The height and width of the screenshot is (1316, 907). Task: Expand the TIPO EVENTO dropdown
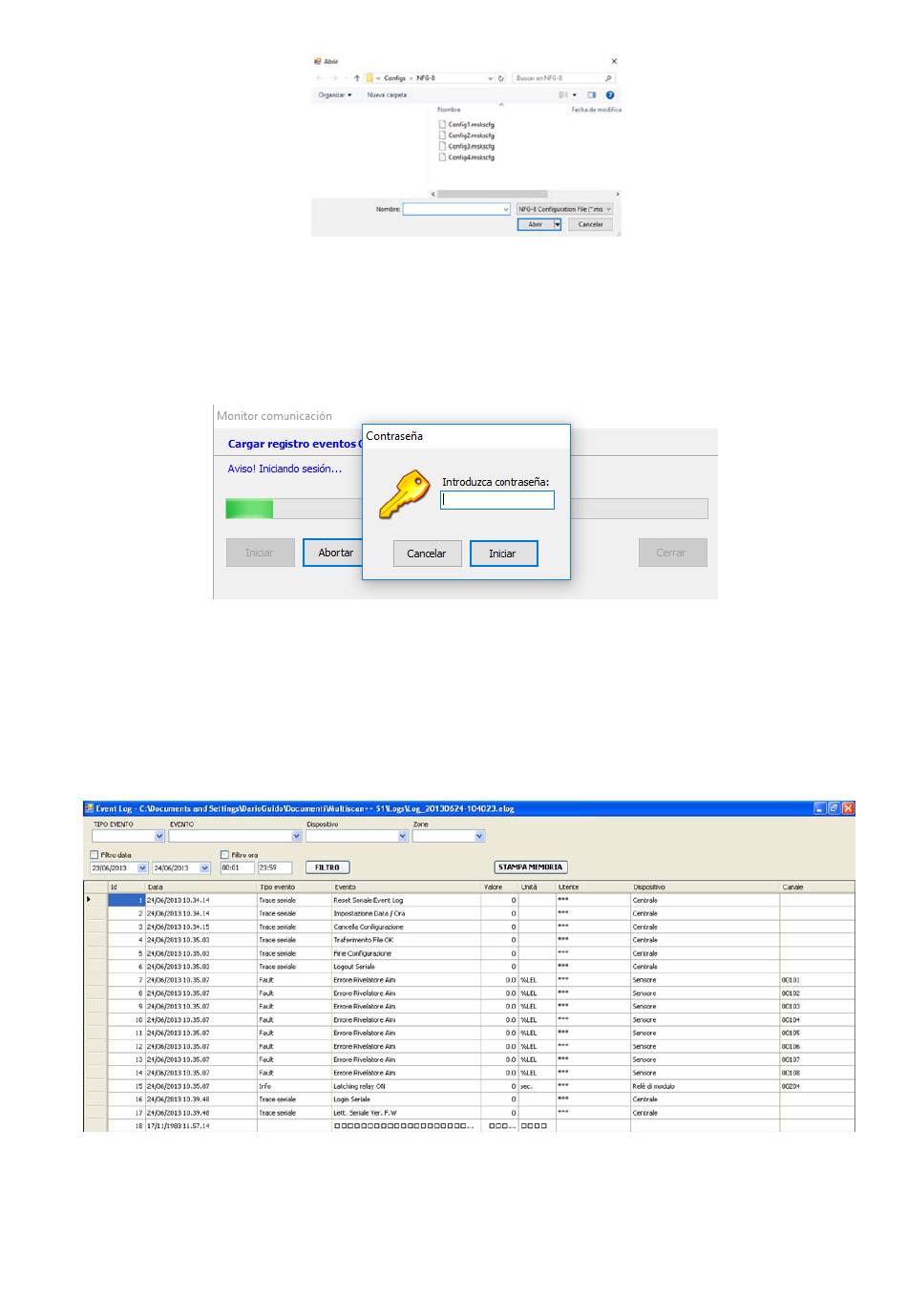pos(159,836)
